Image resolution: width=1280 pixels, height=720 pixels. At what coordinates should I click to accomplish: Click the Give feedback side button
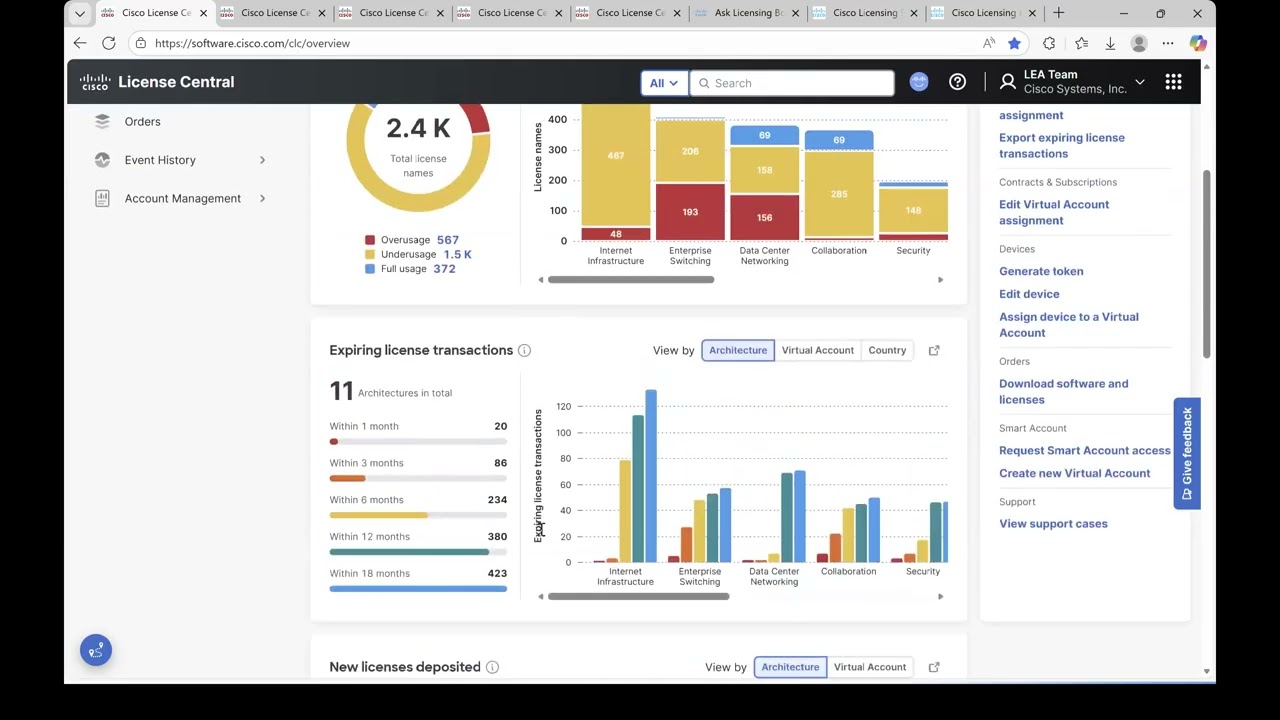click(1187, 453)
